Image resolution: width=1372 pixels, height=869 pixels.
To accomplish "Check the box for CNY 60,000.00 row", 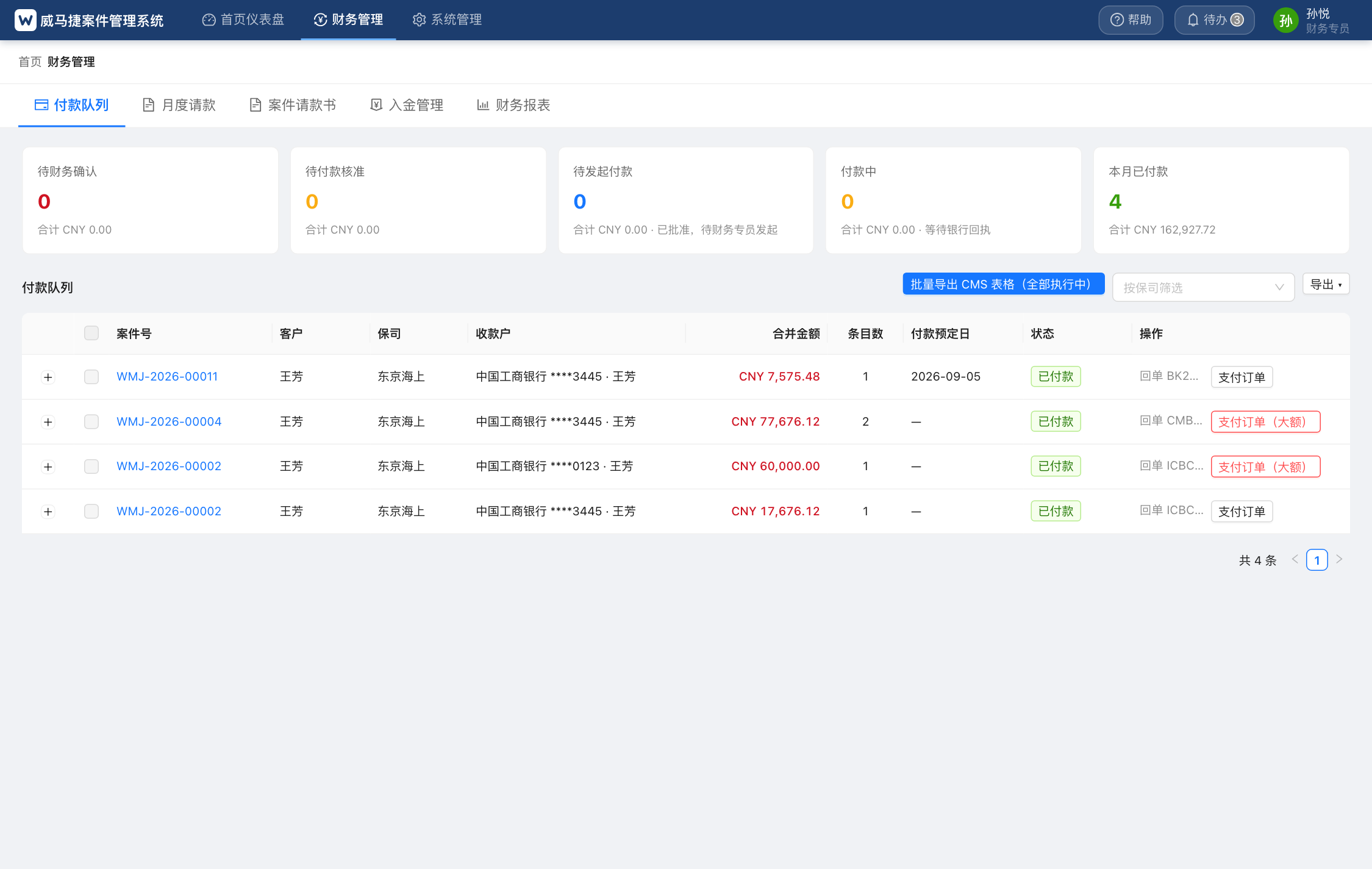I will (x=91, y=467).
